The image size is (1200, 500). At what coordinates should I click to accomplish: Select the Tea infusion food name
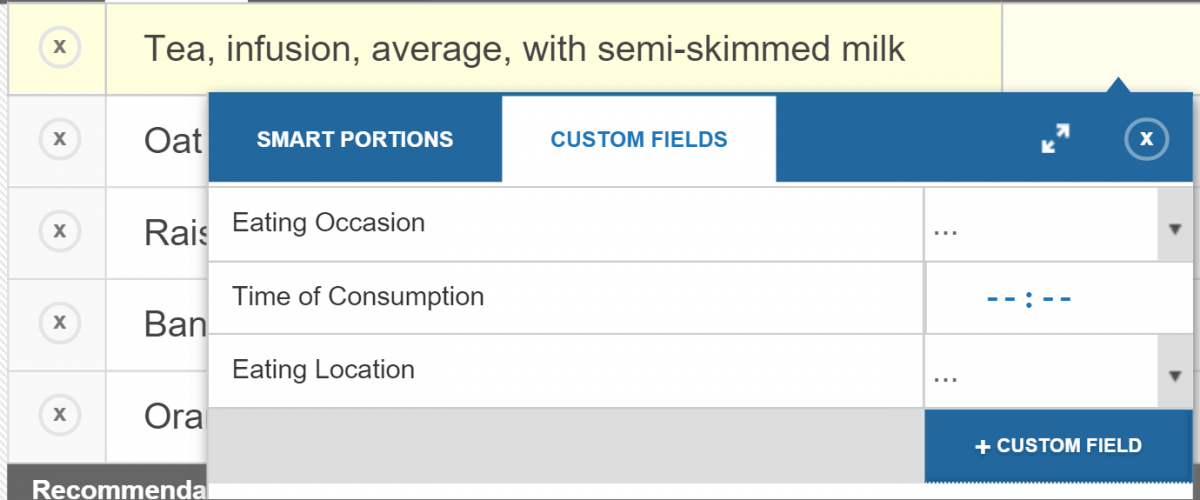pos(525,48)
